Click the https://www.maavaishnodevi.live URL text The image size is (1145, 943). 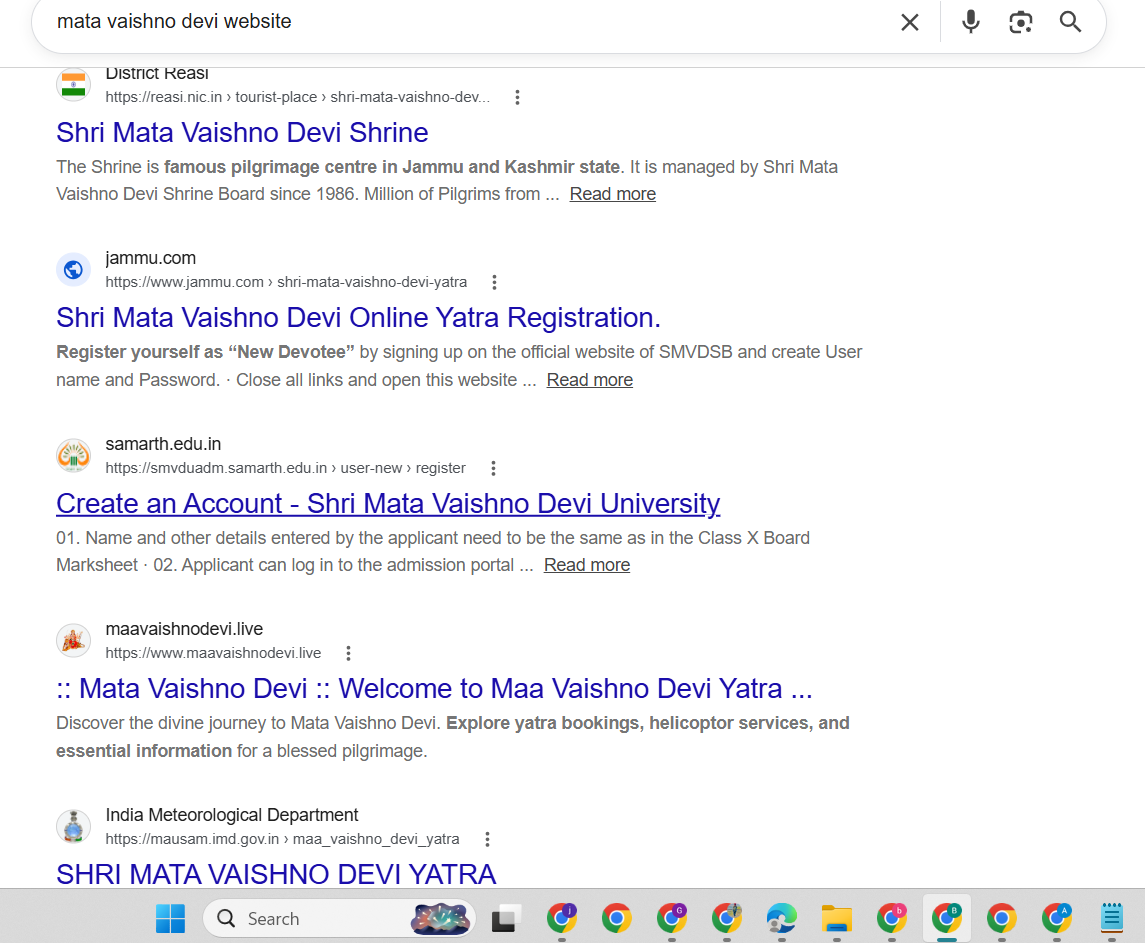pos(213,653)
